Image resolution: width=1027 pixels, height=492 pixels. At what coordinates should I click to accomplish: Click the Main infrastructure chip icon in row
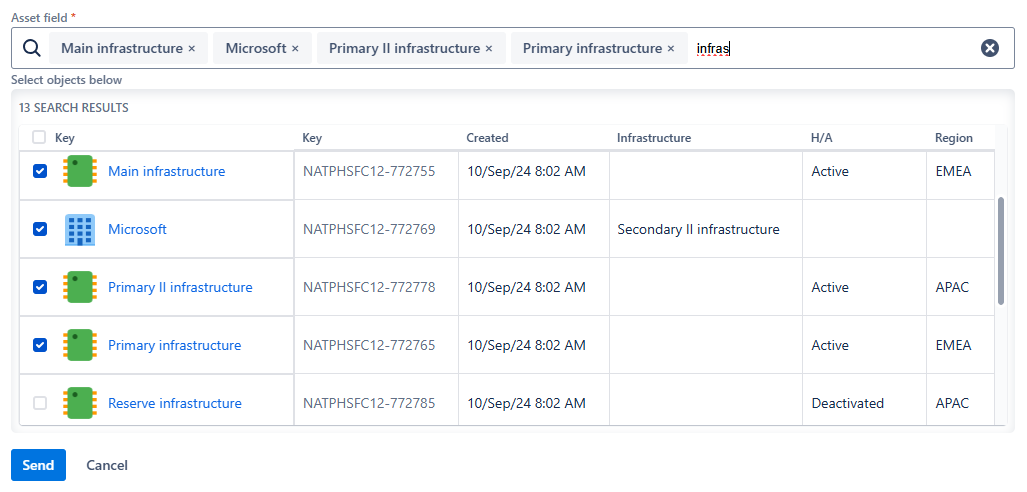pyautogui.click(x=79, y=172)
